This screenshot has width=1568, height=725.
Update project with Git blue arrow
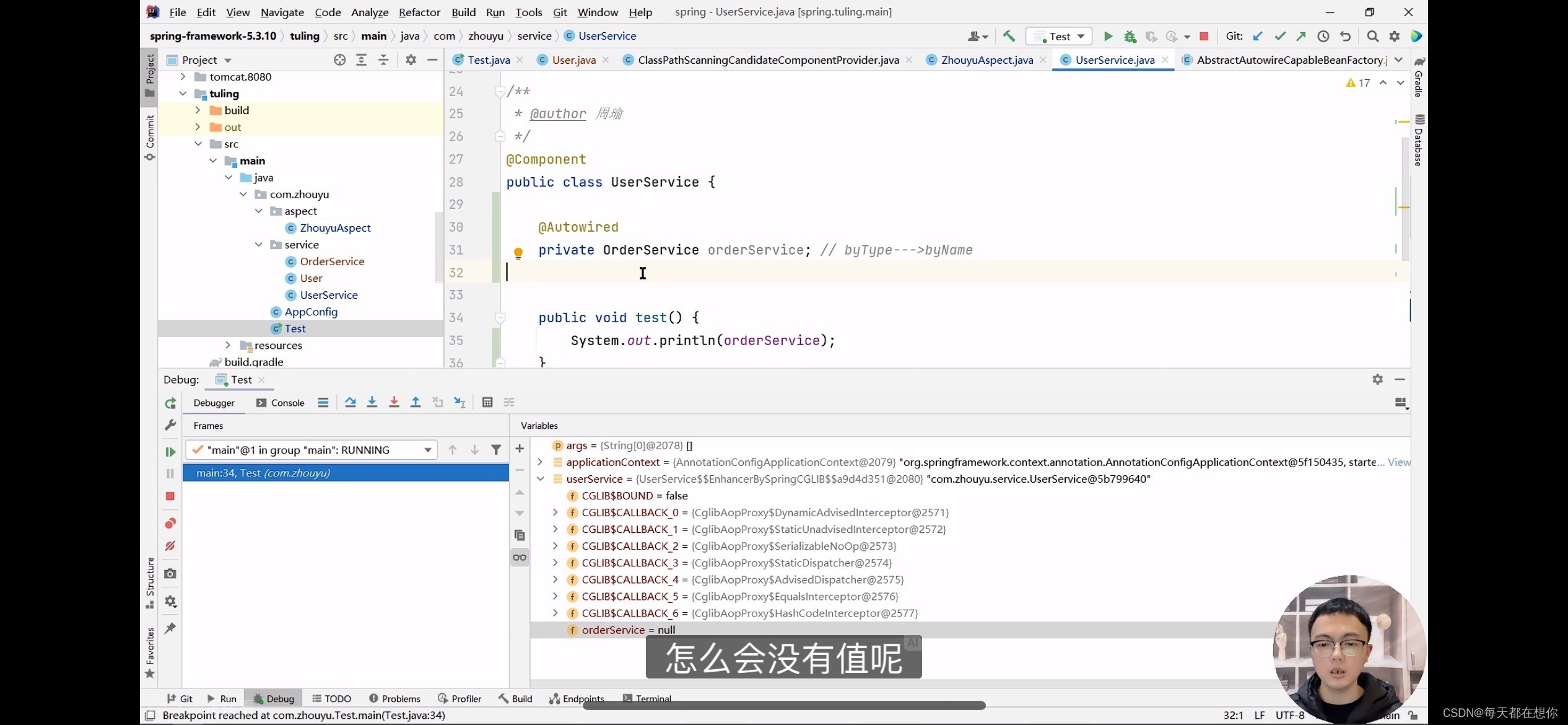1258,37
